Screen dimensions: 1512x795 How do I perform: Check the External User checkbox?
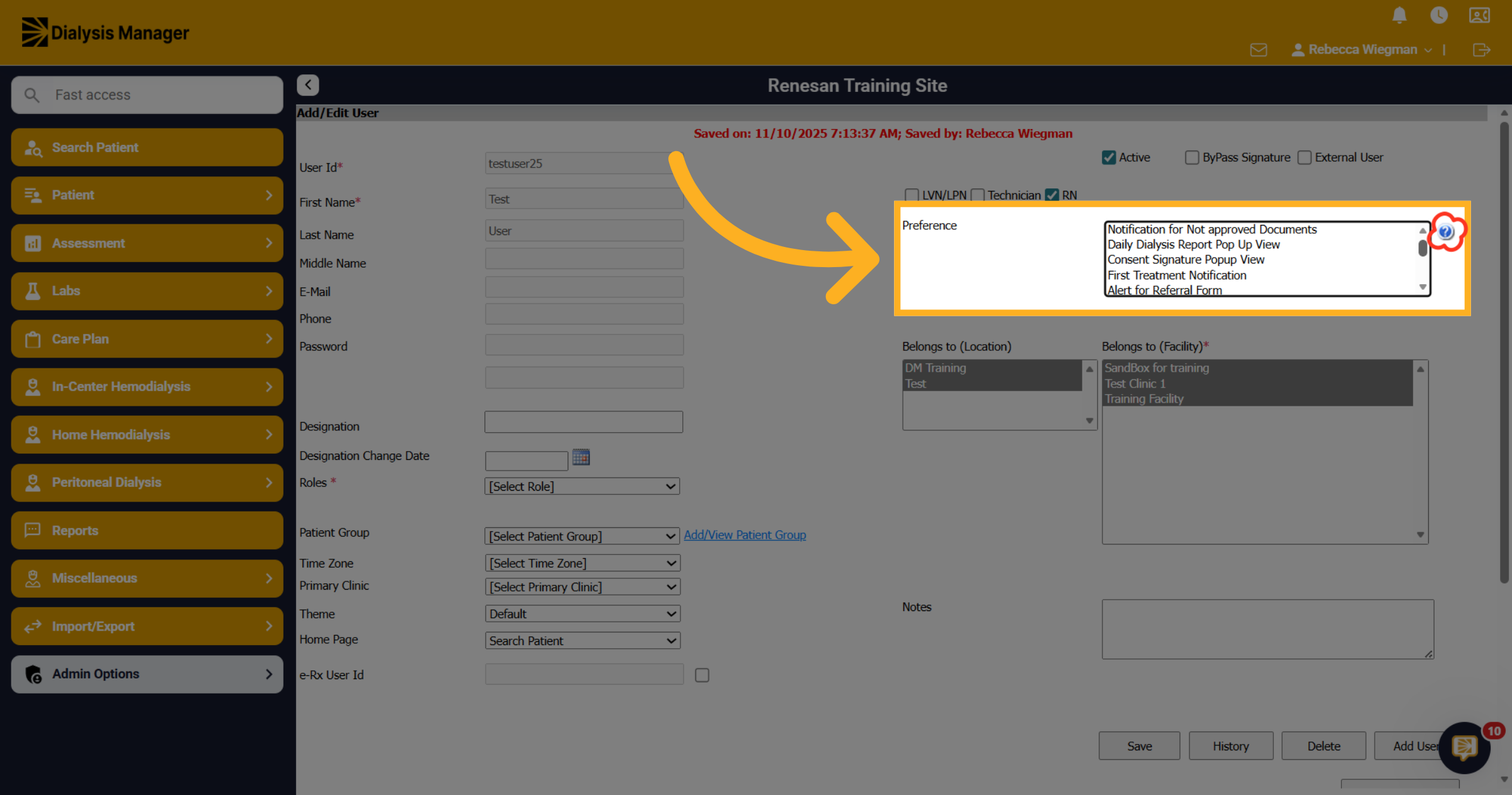point(1305,157)
